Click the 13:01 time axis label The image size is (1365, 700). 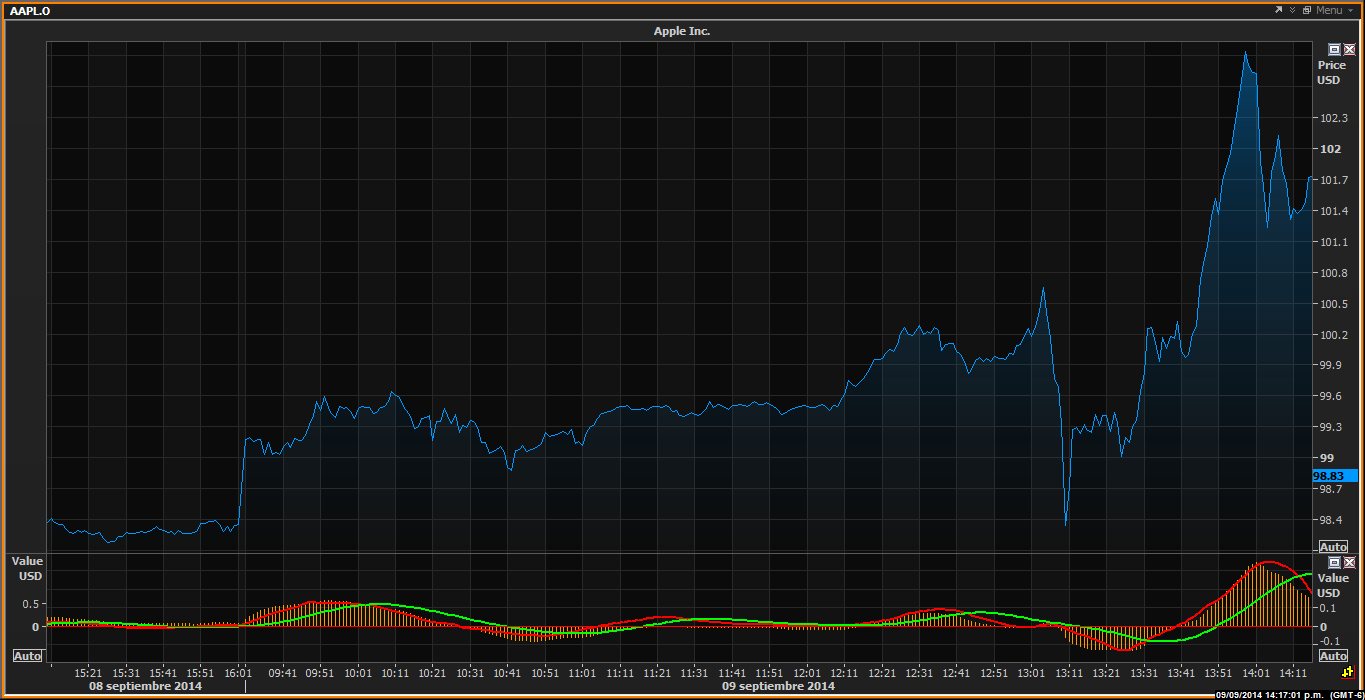pyautogui.click(x=1031, y=673)
